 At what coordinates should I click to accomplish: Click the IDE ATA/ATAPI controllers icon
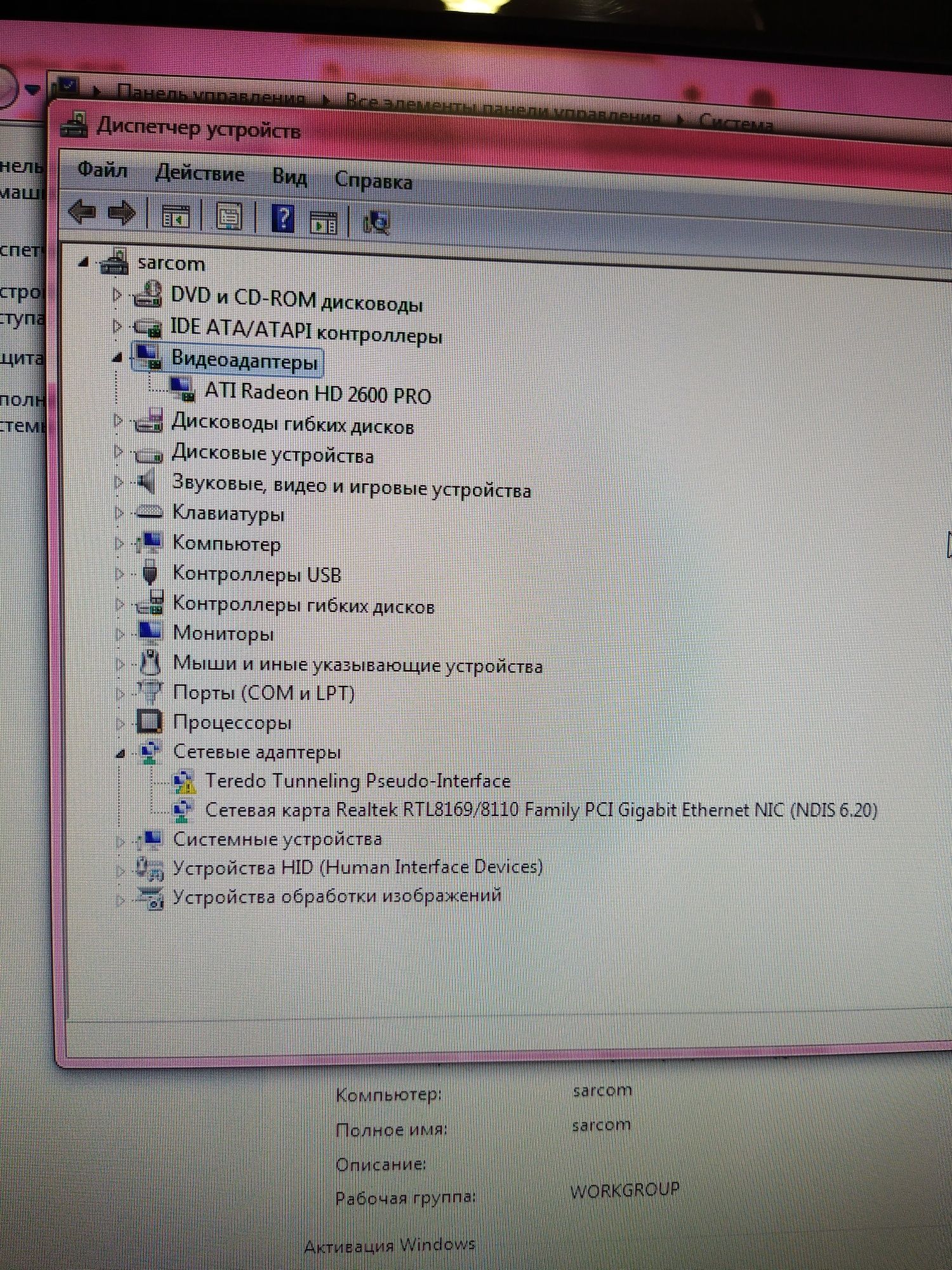click(x=148, y=326)
